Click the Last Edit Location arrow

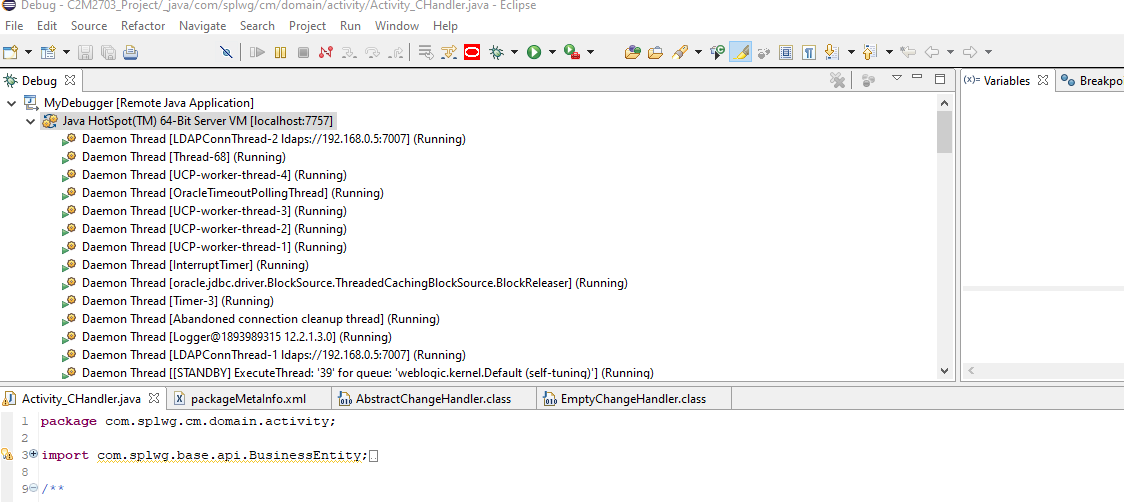coord(908,52)
